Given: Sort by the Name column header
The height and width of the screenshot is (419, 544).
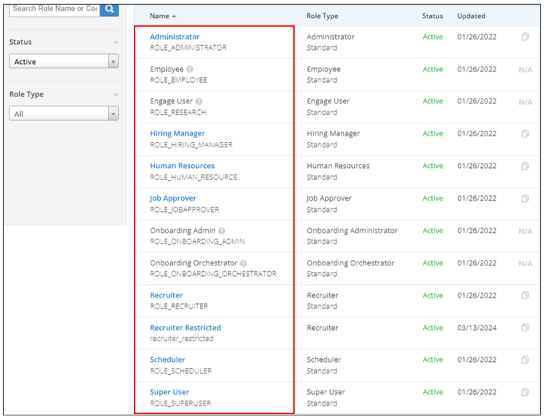Looking at the screenshot, I should [x=162, y=16].
